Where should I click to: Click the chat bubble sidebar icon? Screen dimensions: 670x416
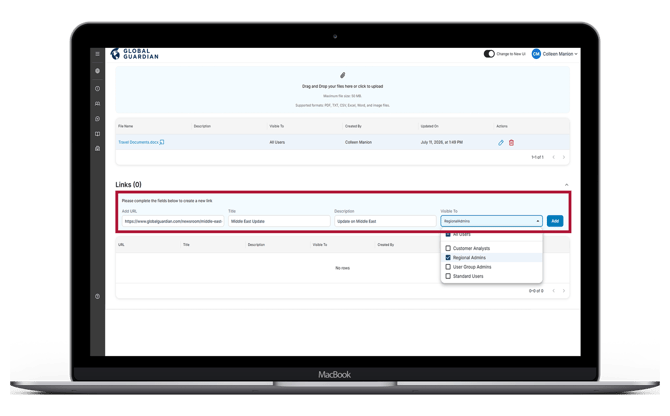(x=97, y=119)
